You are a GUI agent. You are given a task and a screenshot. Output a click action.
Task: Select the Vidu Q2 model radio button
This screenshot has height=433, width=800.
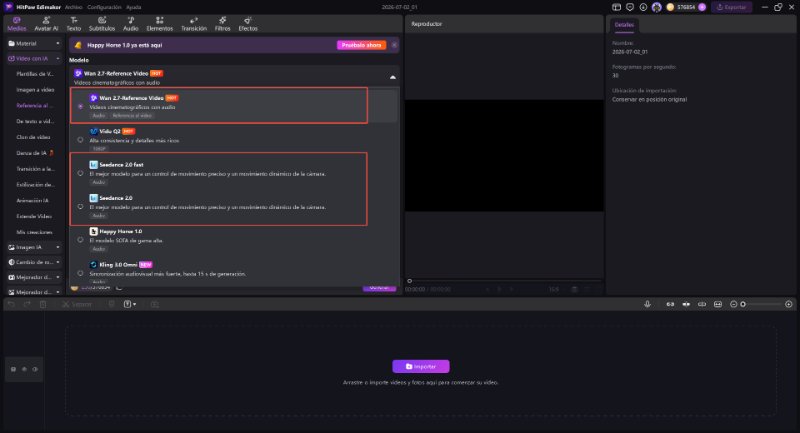click(x=80, y=140)
